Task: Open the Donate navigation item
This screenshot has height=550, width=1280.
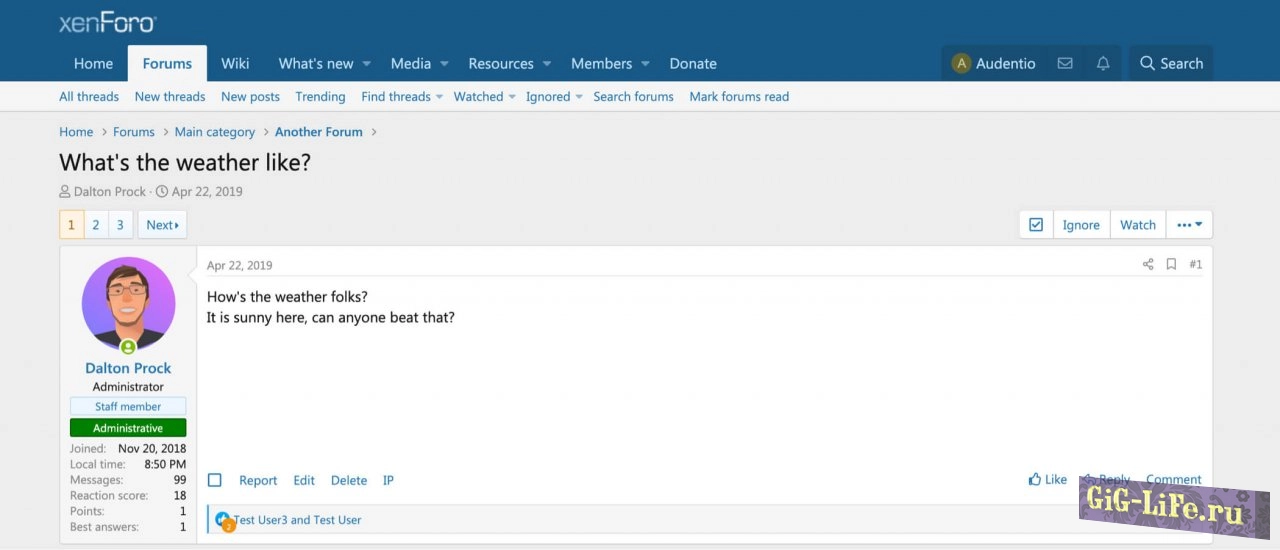Action: tap(693, 63)
